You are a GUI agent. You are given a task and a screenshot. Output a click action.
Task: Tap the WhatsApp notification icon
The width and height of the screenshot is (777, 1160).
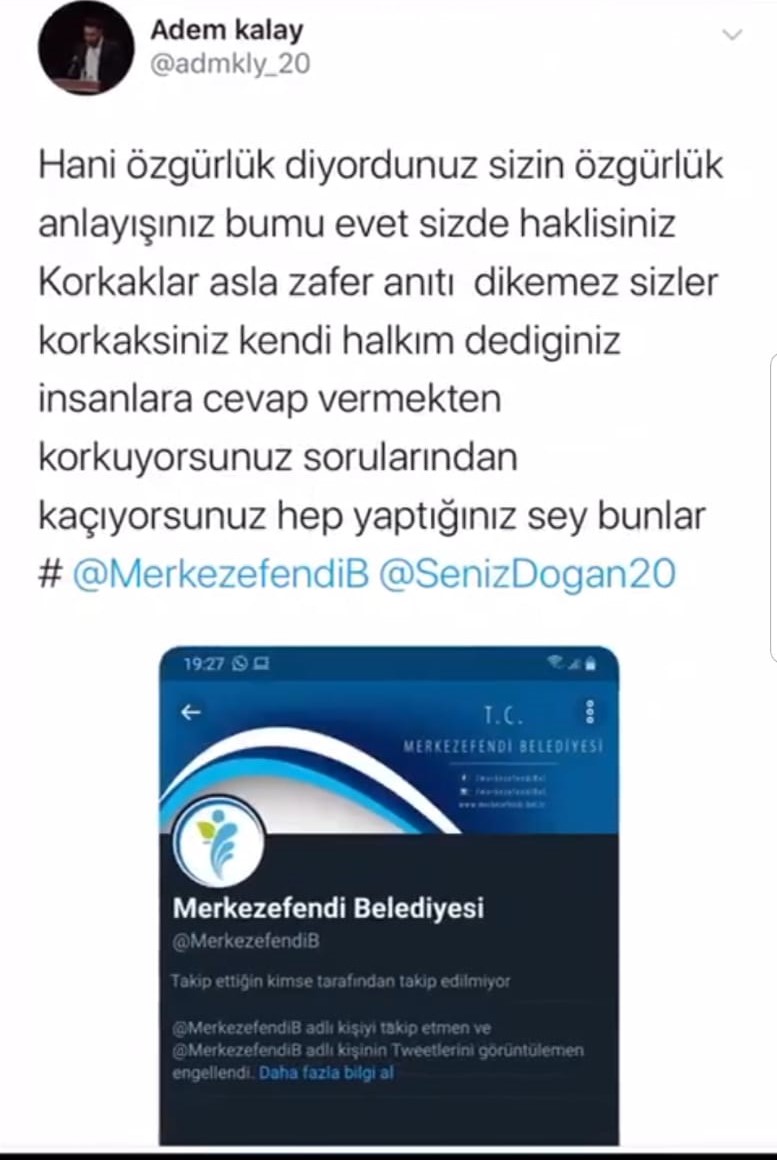point(239,664)
